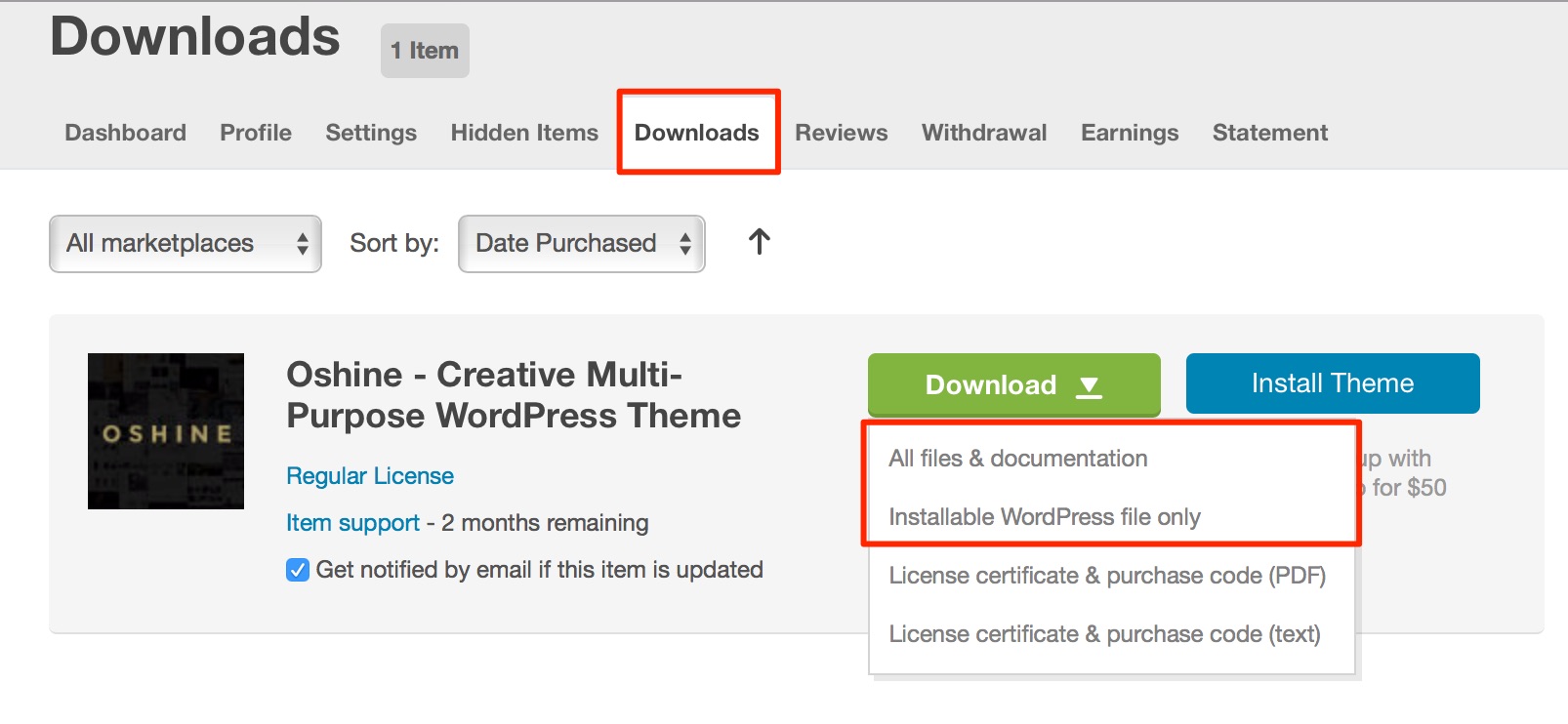Image resolution: width=1568 pixels, height=724 pixels.
Task: Uncheck email notification for item updates
Action: (298, 570)
